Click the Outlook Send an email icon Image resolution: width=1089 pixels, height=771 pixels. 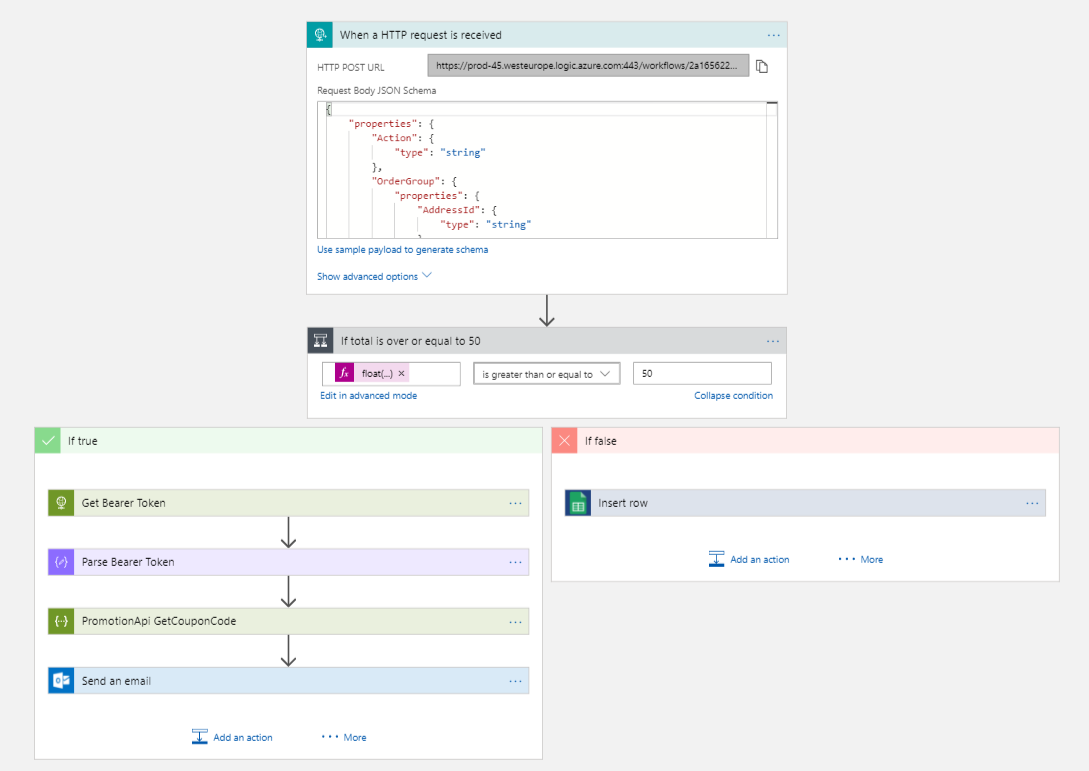tap(62, 681)
